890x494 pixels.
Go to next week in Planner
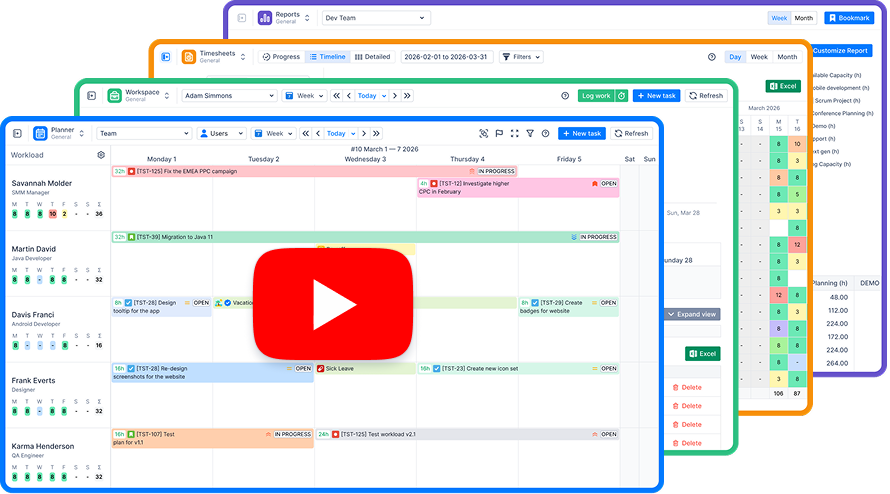pyautogui.click(x=364, y=133)
